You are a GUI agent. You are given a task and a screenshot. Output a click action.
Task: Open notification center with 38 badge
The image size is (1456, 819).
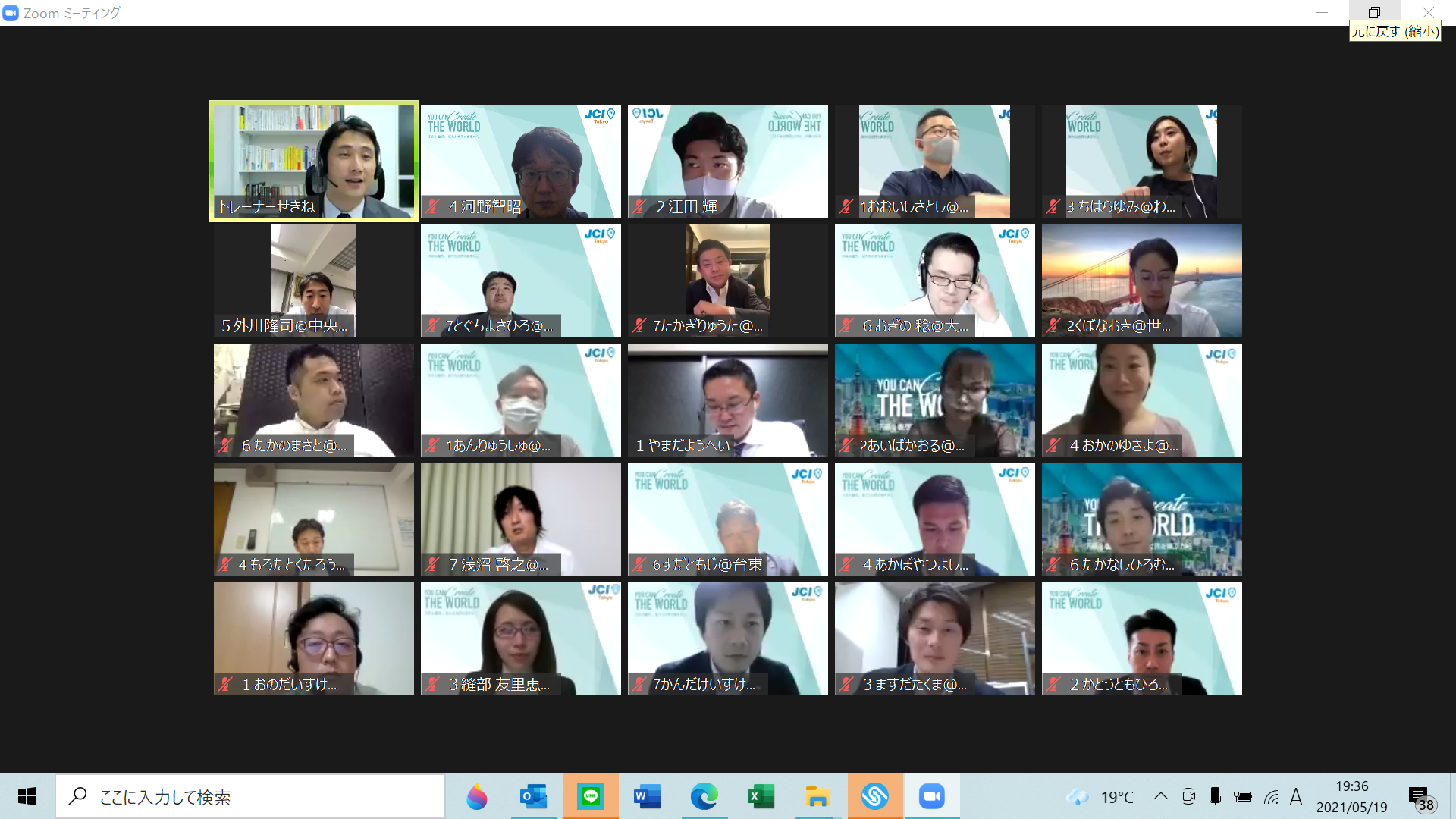1420,798
